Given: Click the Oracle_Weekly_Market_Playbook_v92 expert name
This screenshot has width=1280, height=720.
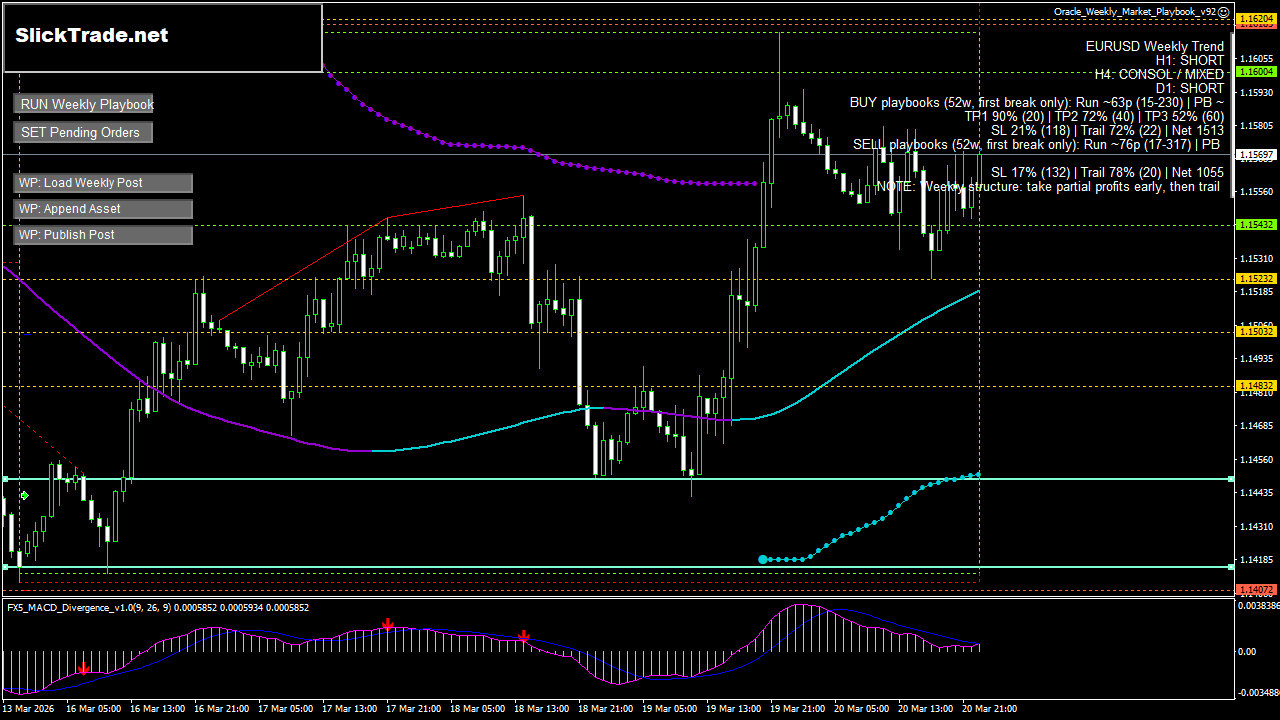Looking at the screenshot, I should coord(1135,12).
